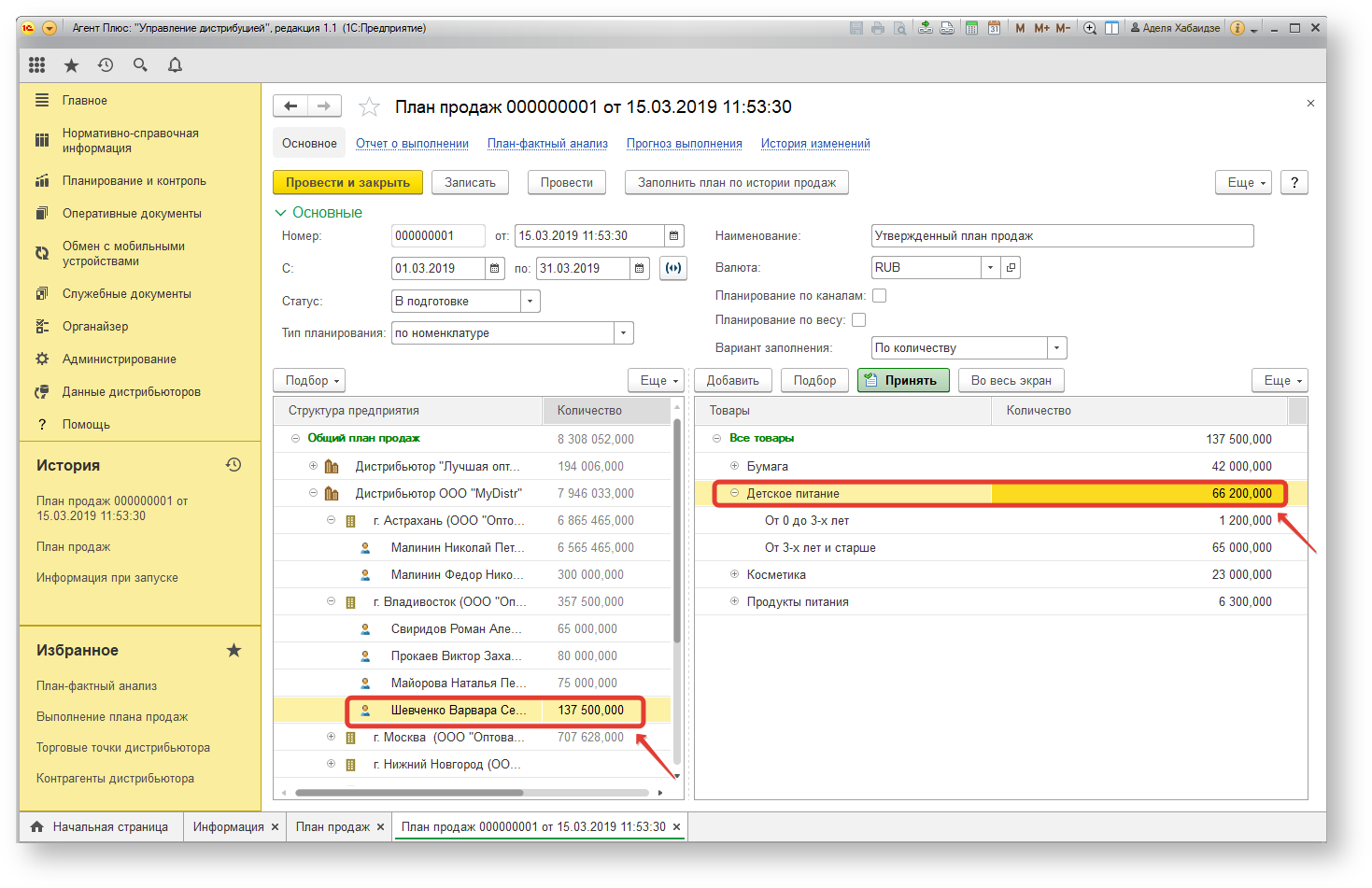Image resolution: width=1372 pixels, height=888 pixels.
Task: Open Подбор dropdown above structure tree
Action: click(309, 381)
